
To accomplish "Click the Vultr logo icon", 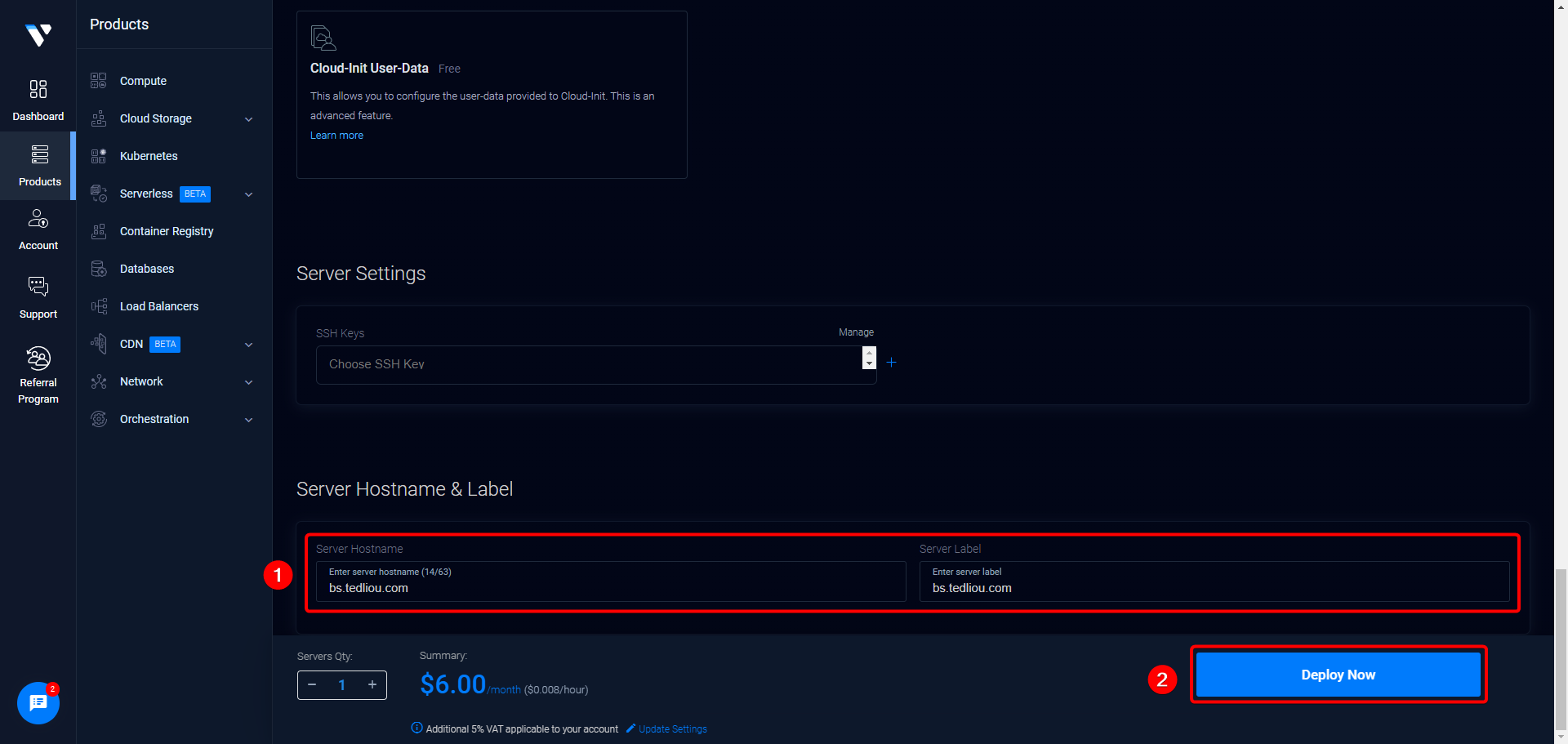I will pos(38,35).
